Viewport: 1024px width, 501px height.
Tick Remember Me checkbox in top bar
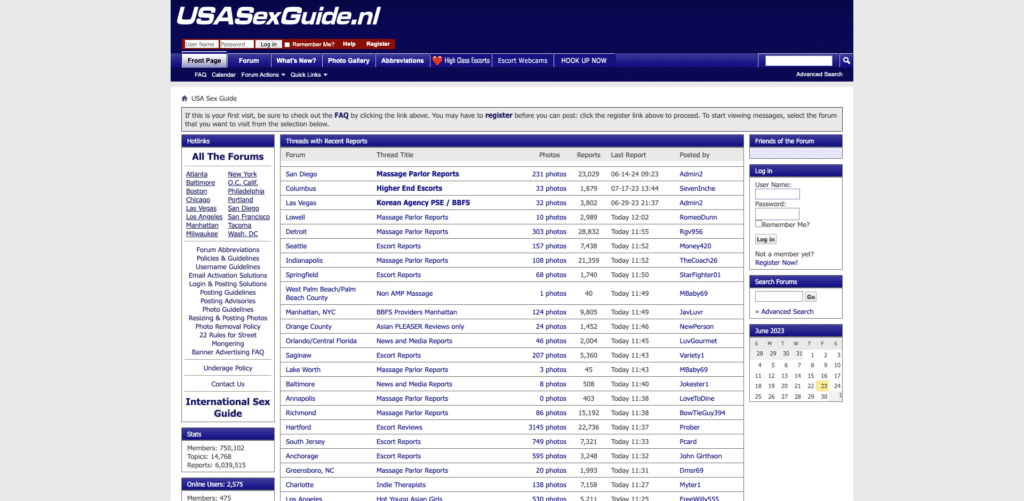click(287, 44)
